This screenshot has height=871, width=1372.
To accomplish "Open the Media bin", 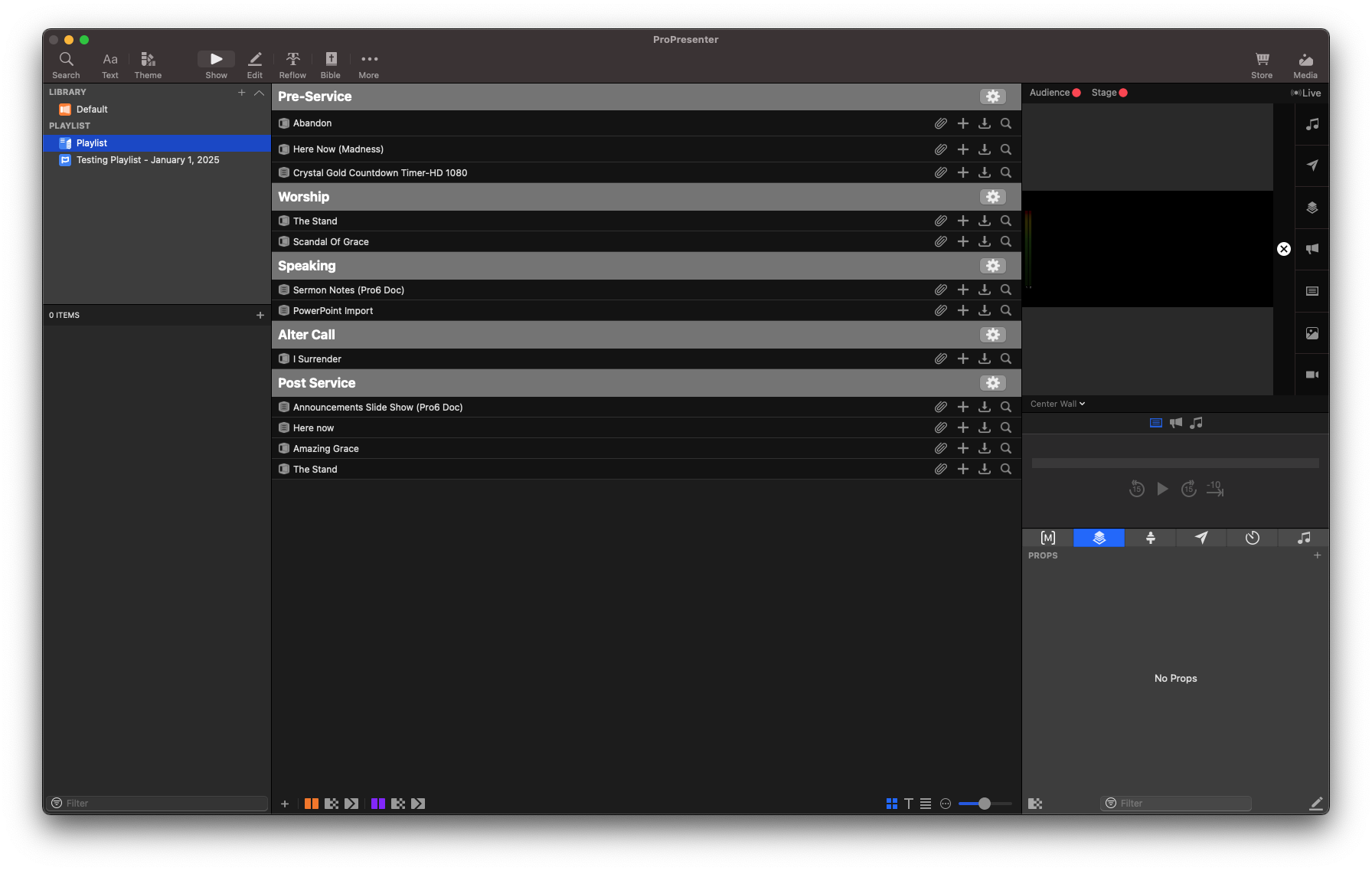I will tap(1305, 65).
